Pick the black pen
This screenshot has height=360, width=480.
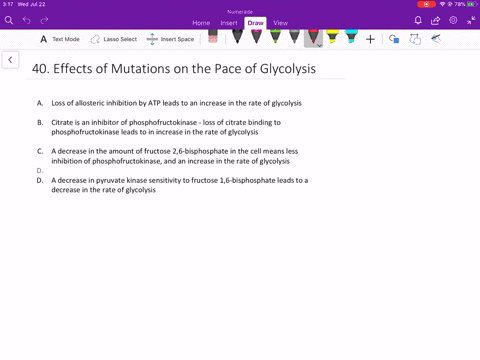[237, 37]
